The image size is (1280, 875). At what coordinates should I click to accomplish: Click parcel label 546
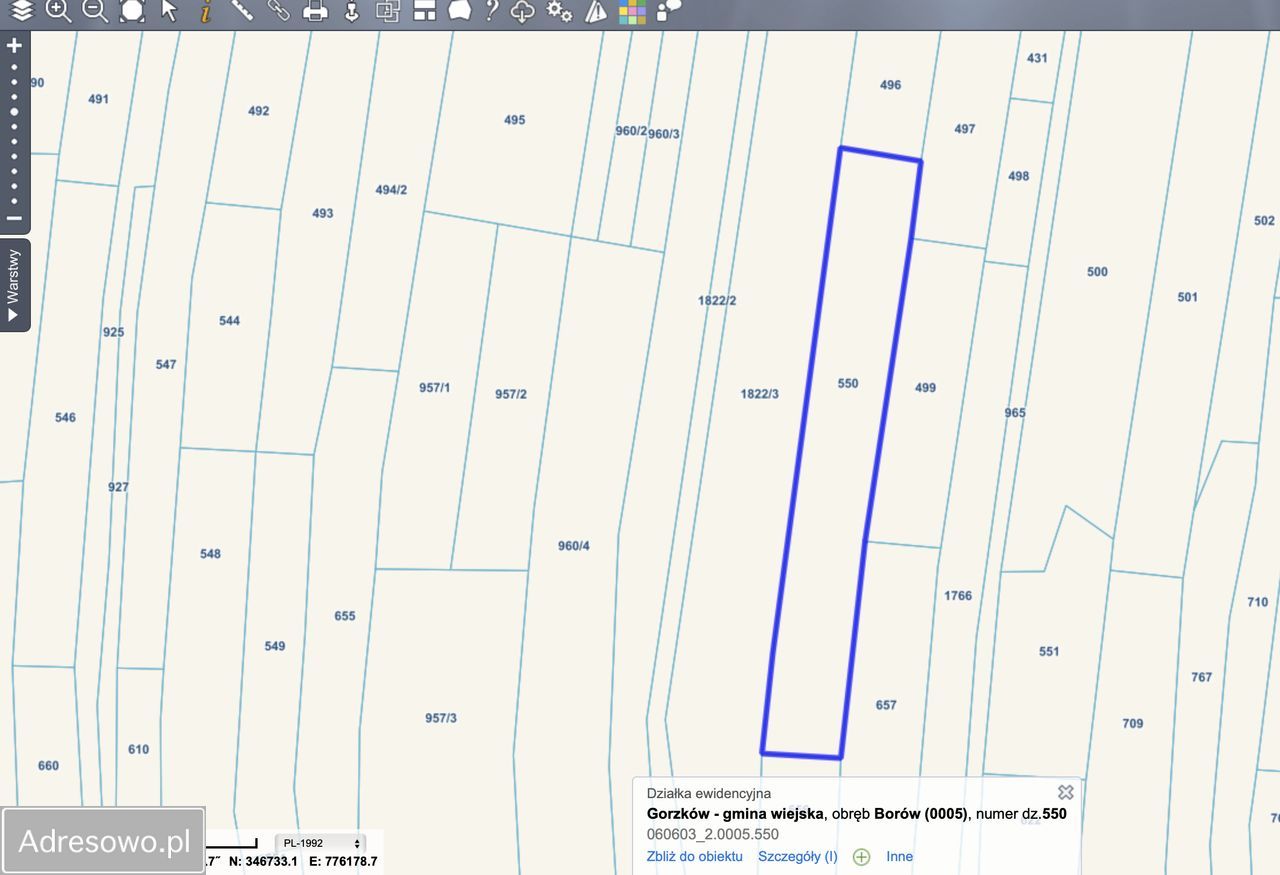[x=65, y=418]
